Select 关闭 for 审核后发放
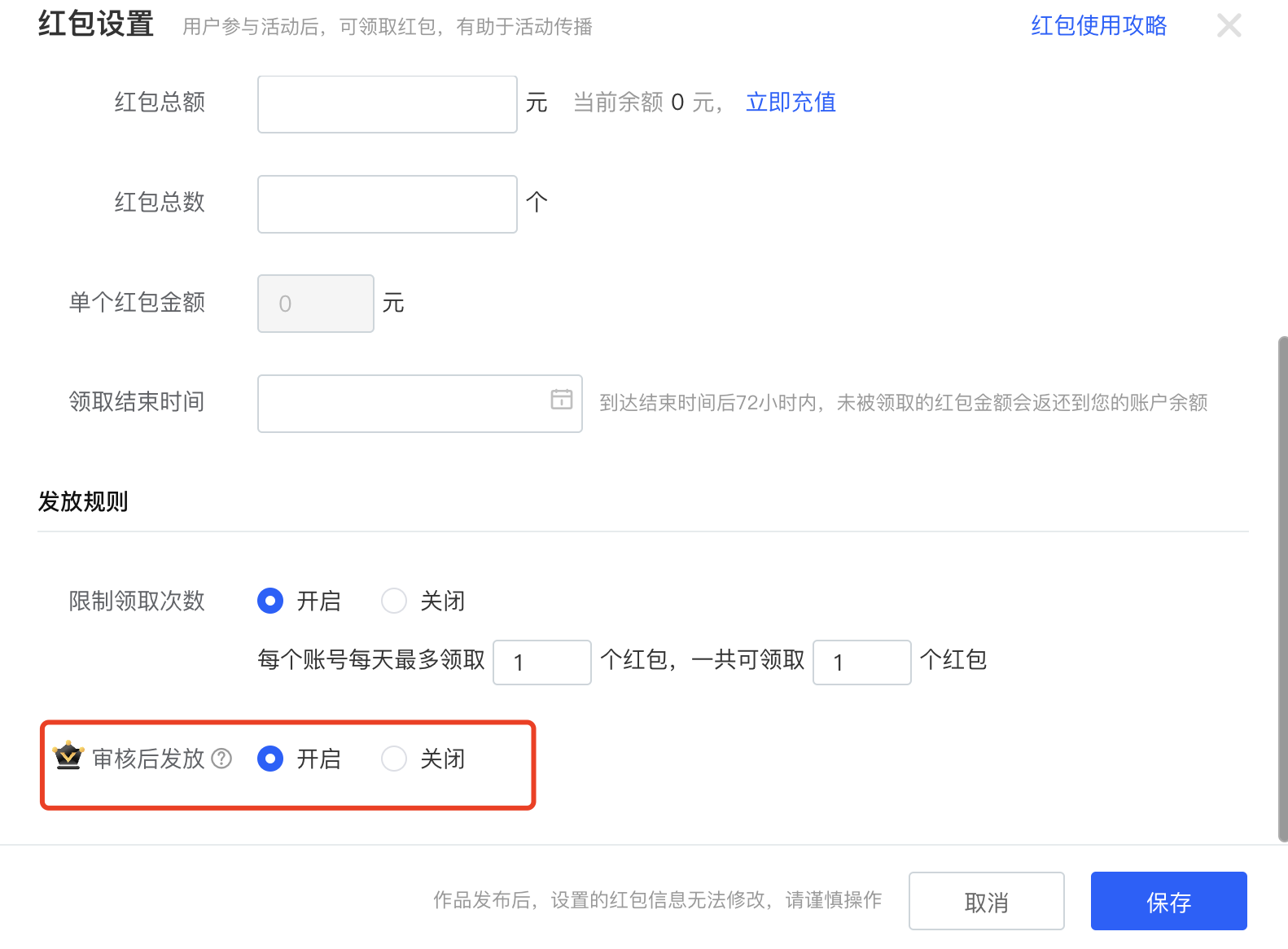This screenshot has height=949, width=1288. [394, 759]
